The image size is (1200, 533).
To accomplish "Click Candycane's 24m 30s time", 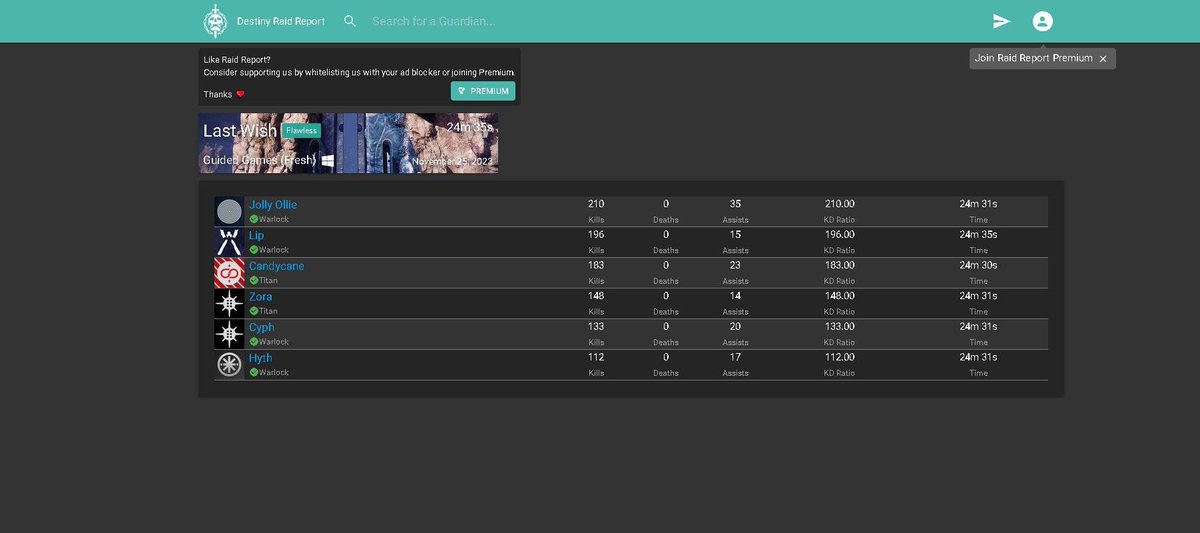I will tap(978, 265).
